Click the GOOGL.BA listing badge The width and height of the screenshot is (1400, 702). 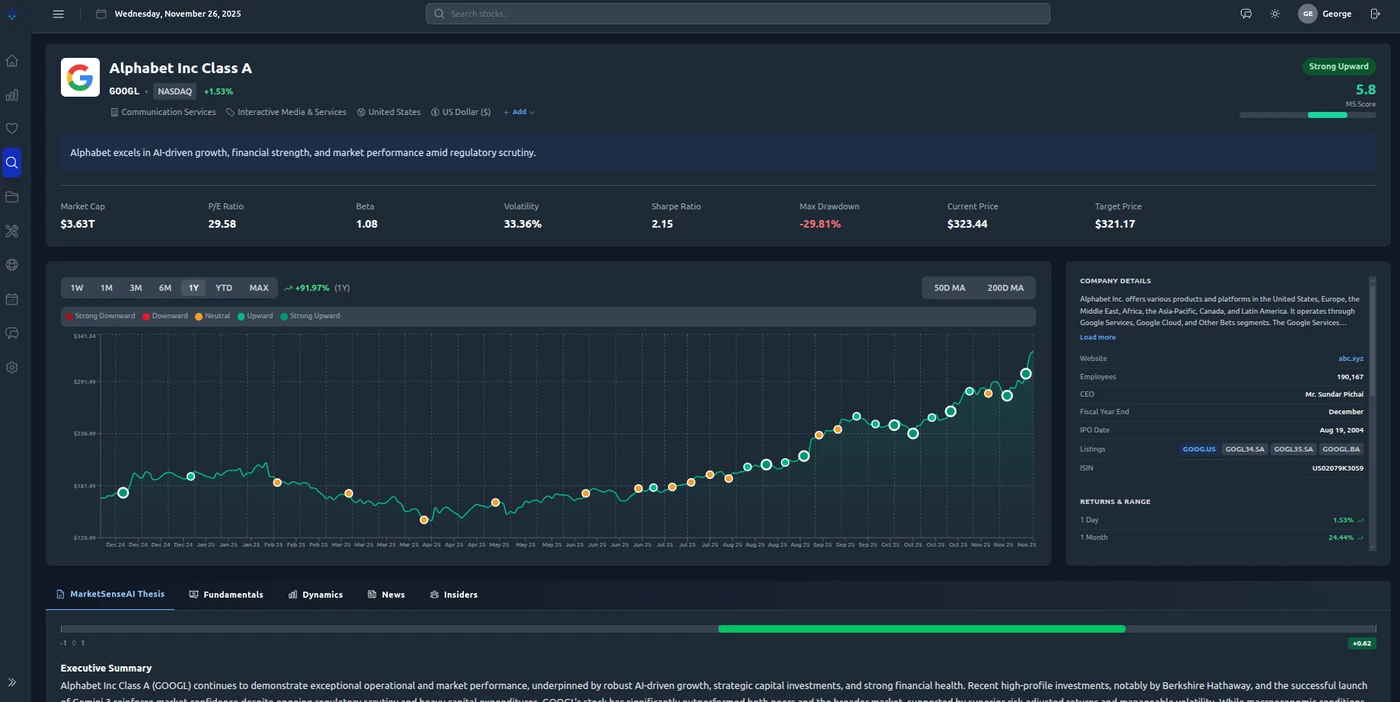(x=1341, y=449)
